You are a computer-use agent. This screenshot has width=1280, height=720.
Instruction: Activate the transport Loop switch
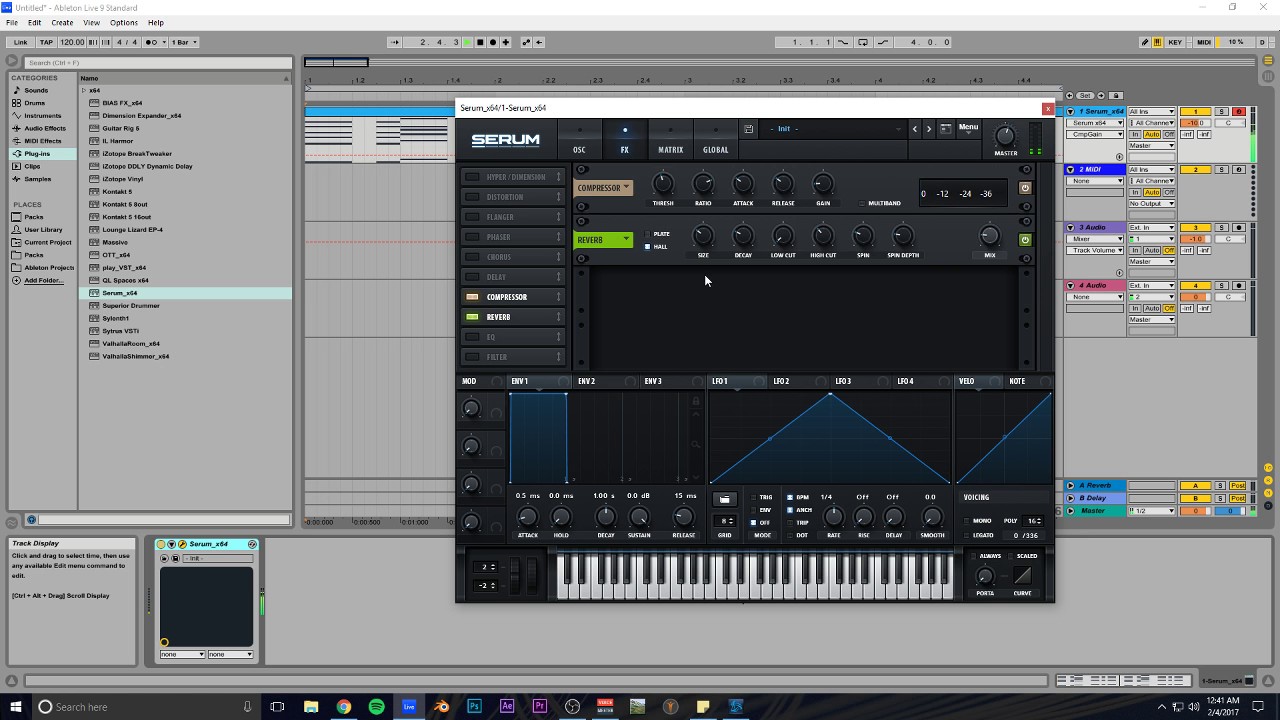[863, 42]
